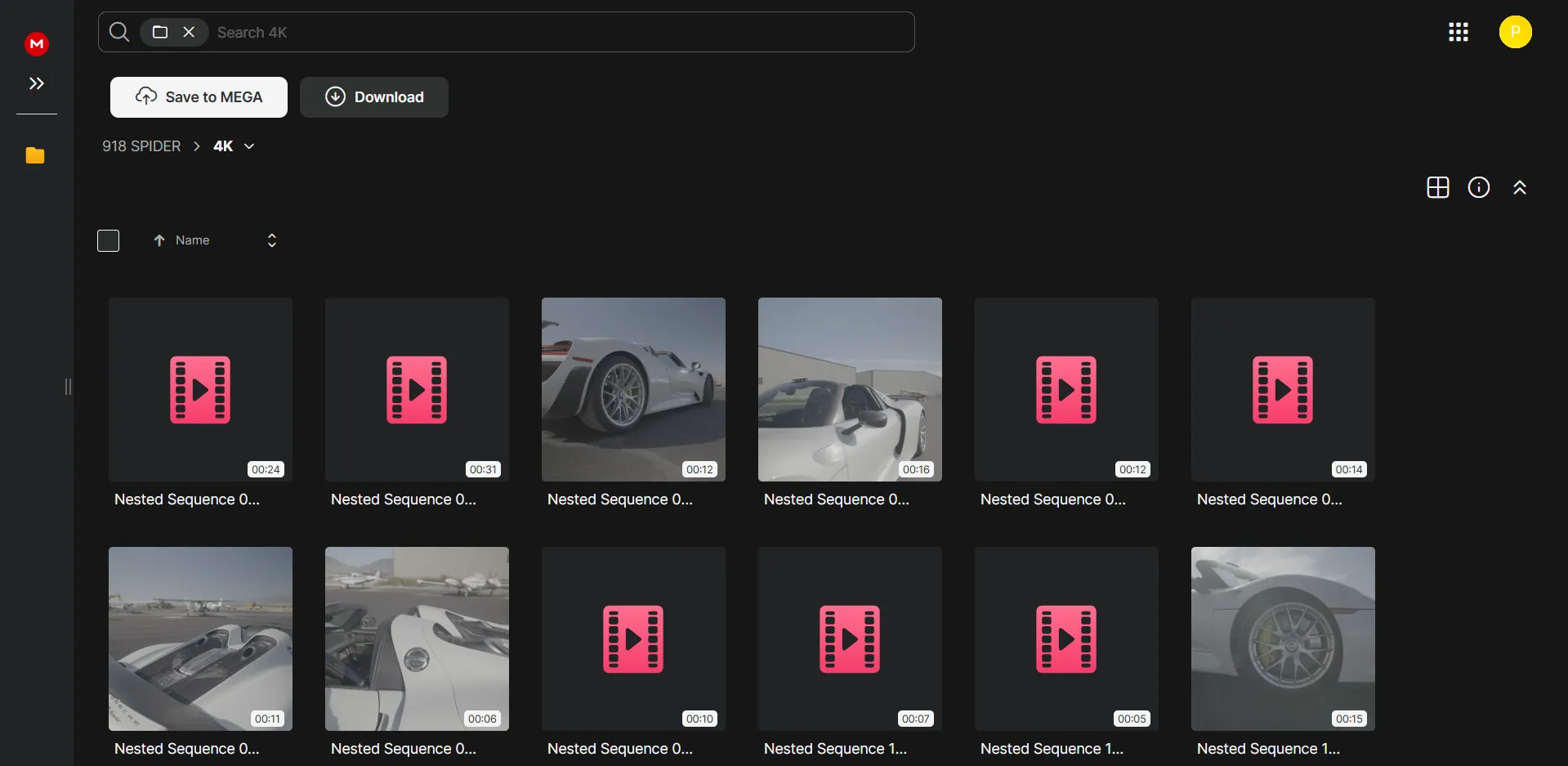Switch view using the grid layout icon
The width and height of the screenshot is (1568, 766).
point(1437,187)
